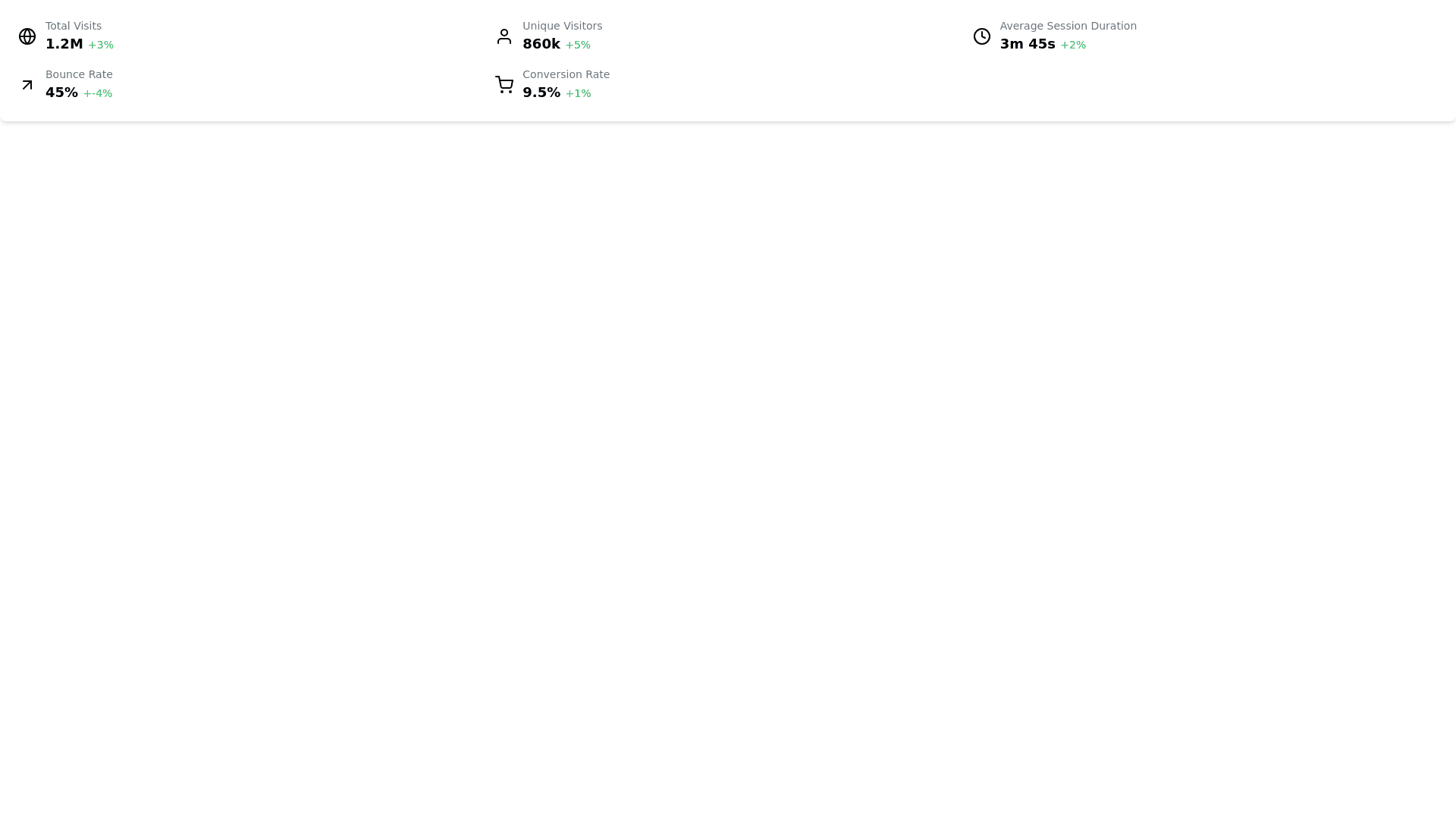The image size is (1456, 819).
Task: Click the user icon beside Unique Visitors
Action: pyautogui.click(x=504, y=36)
